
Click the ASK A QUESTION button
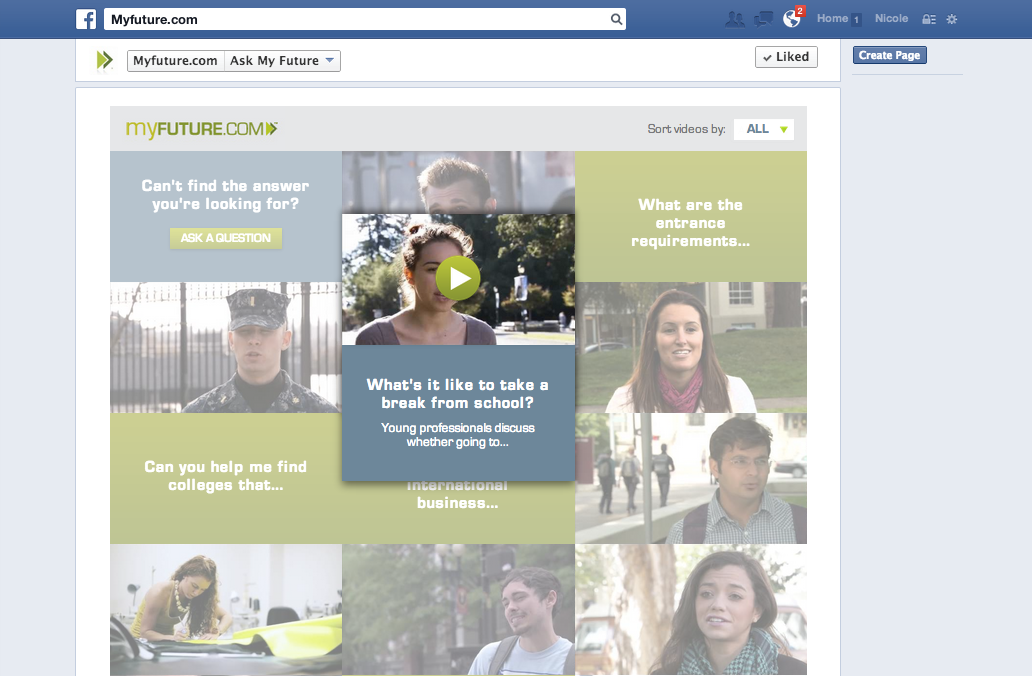[226, 238]
